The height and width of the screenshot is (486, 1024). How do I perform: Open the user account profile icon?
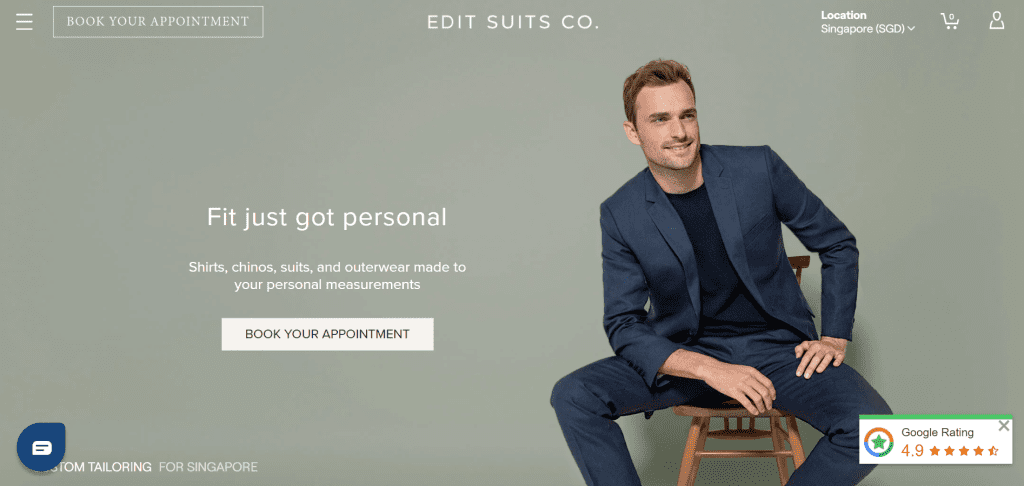pos(997,20)
